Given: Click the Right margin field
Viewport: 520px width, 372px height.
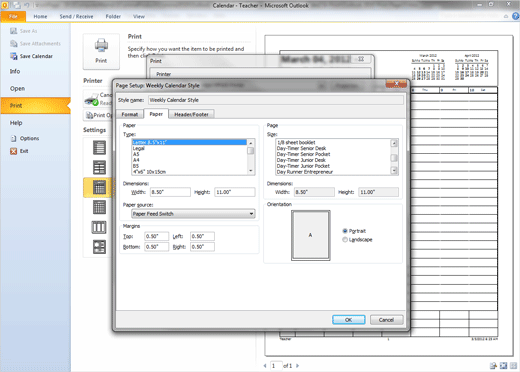Looking at the screenshot, I should [202, 247].
